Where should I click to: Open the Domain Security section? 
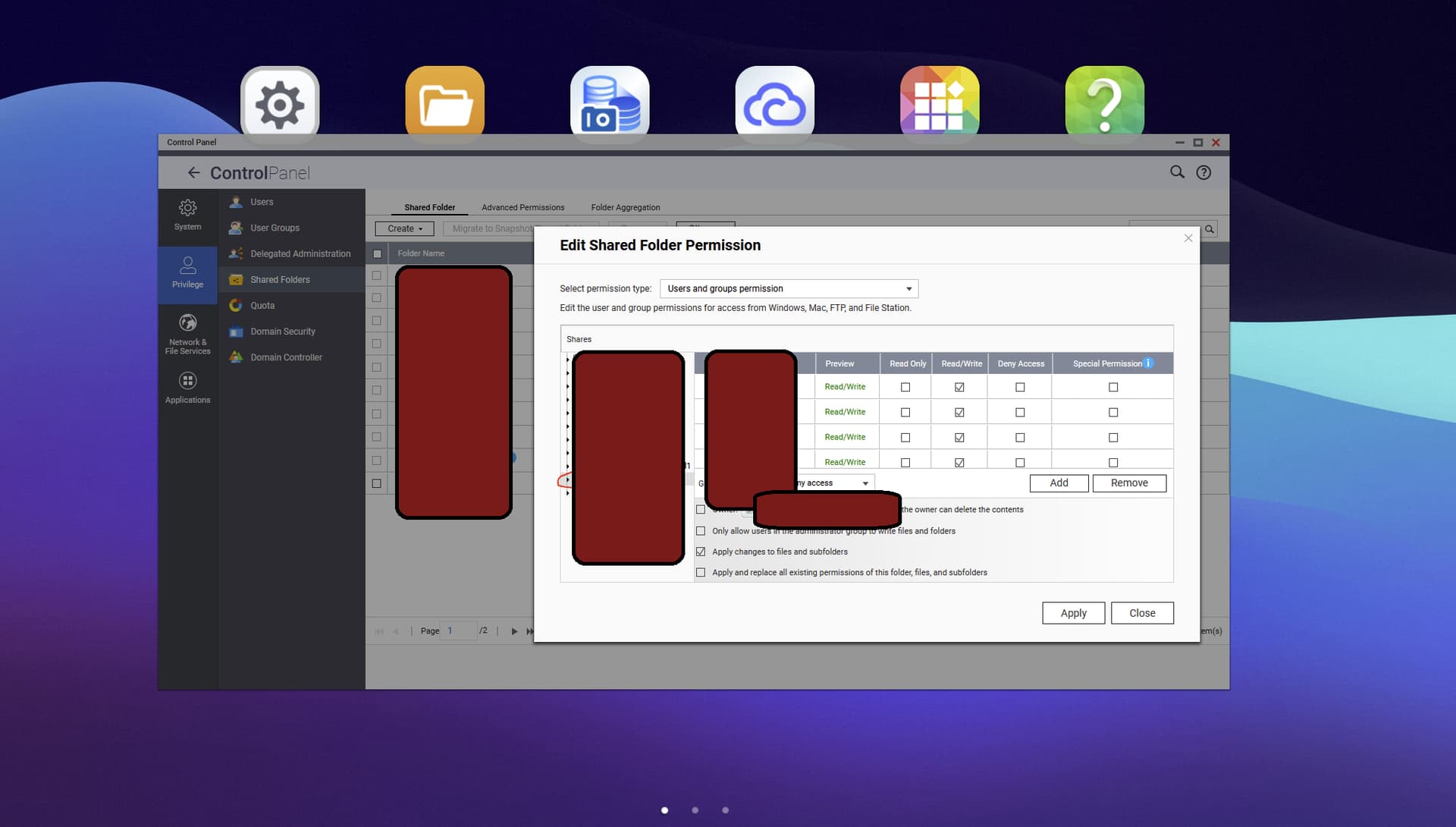(291, 332)
